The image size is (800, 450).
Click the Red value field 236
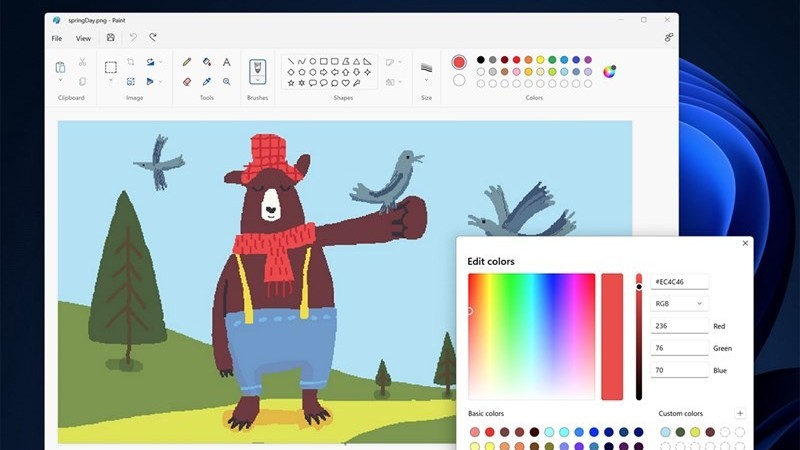pyautogui.click(x=679, y=326)
